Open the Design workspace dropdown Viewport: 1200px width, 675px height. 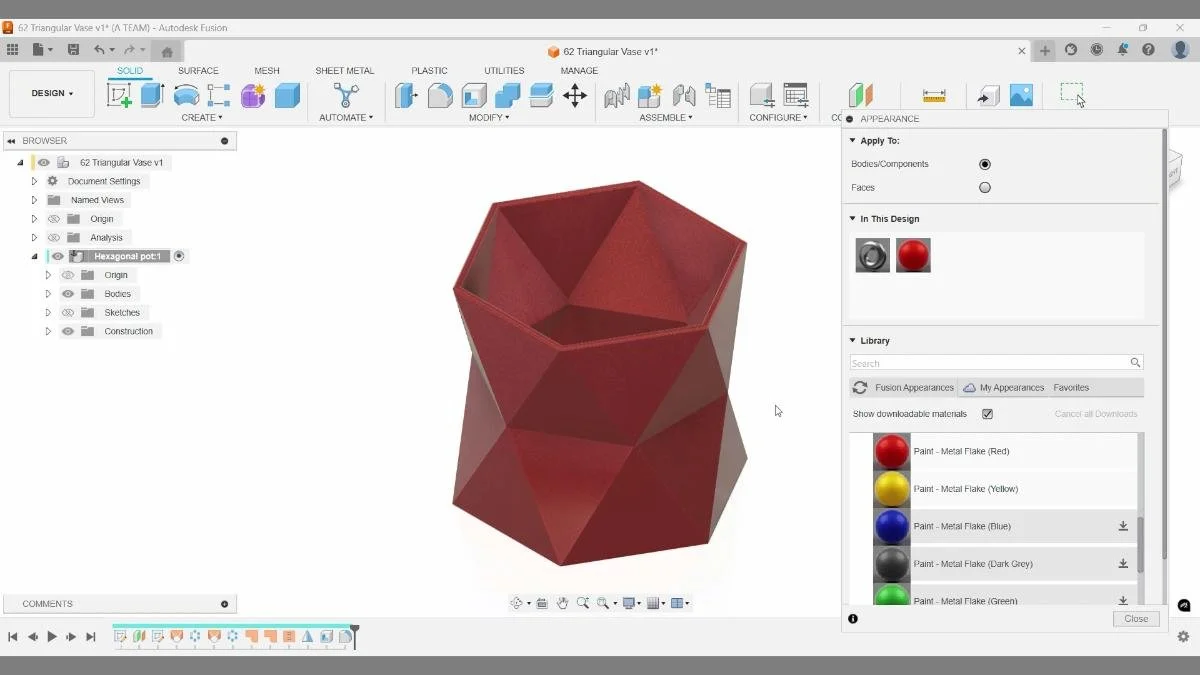point(51,93)
